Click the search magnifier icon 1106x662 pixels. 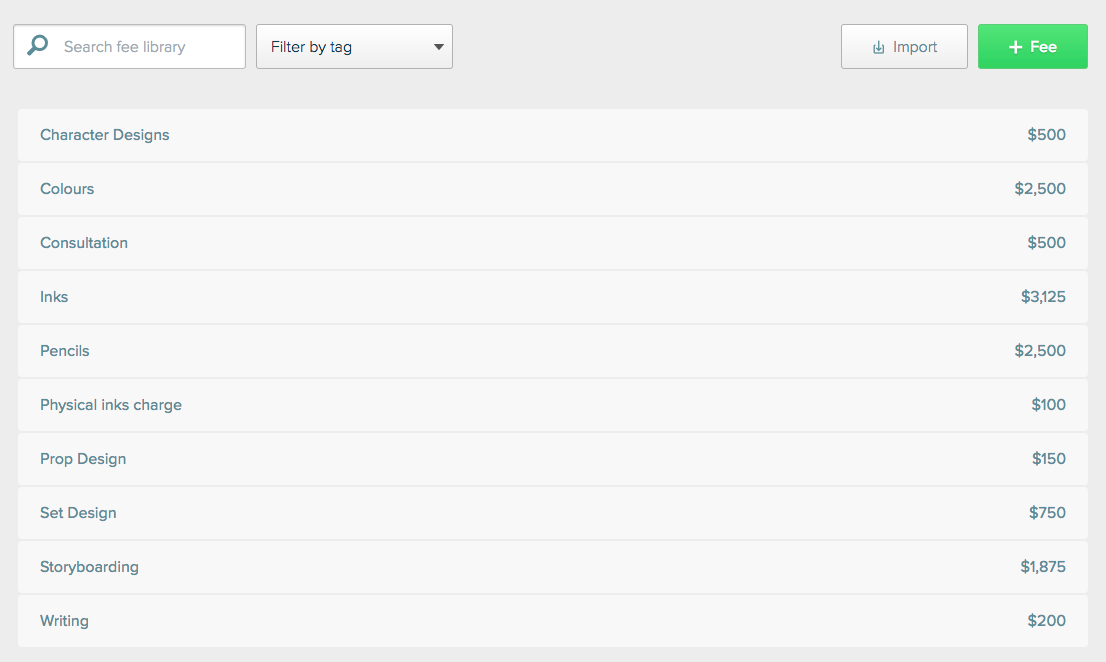click(x=37, y=46)
